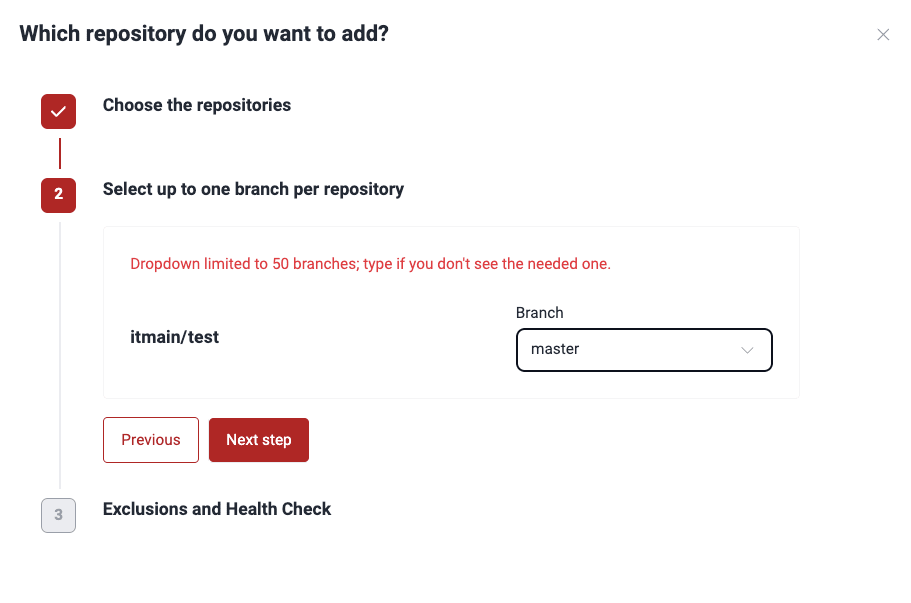The height and width of the screenshot is (603, 911).
Task: Click the 'master' text in branch field
Action: (x=555, y=349)
